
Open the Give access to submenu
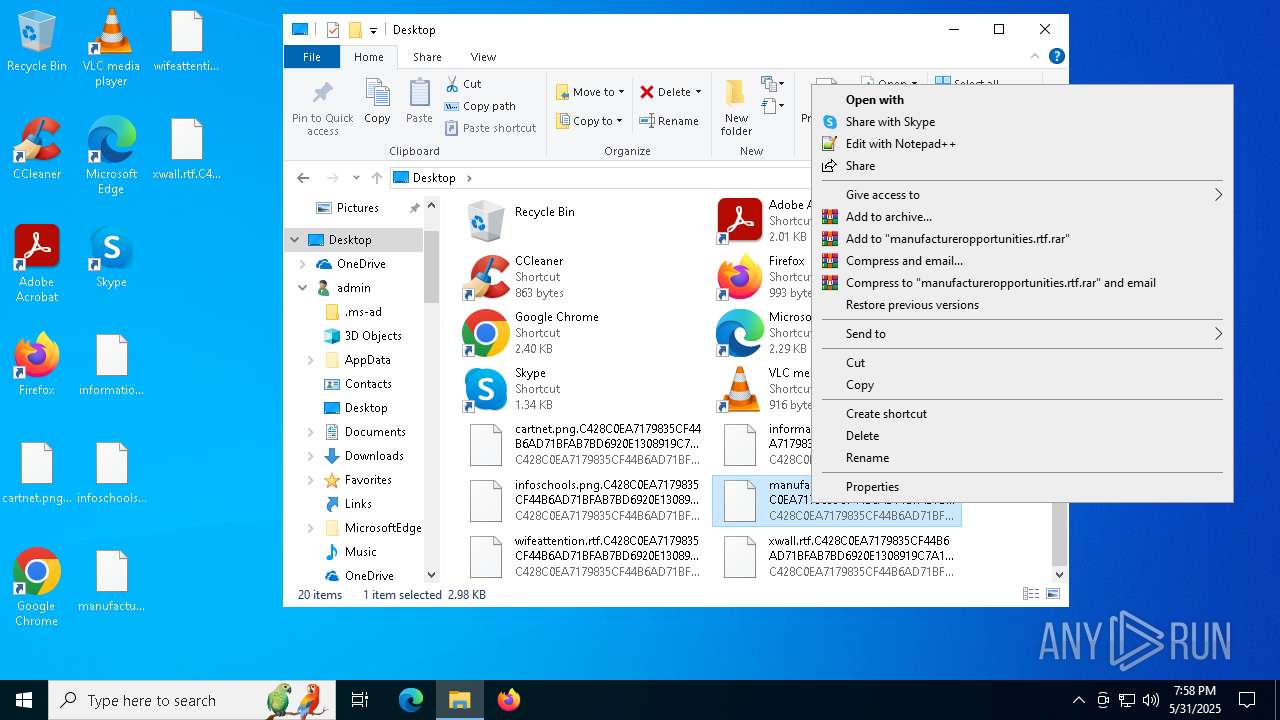click(1022, 195)
